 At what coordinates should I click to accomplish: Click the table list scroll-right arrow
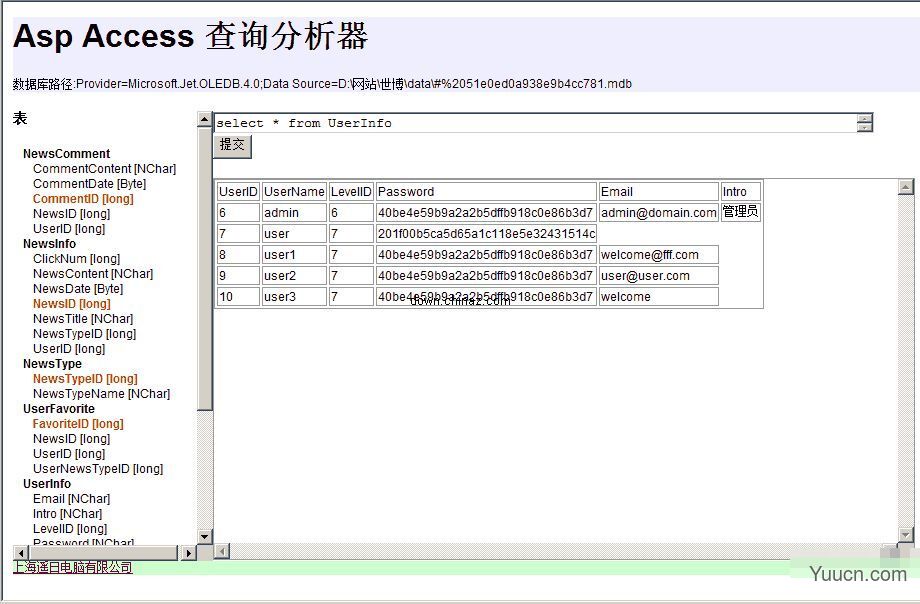pyautogui.click(x=188, y=553)
